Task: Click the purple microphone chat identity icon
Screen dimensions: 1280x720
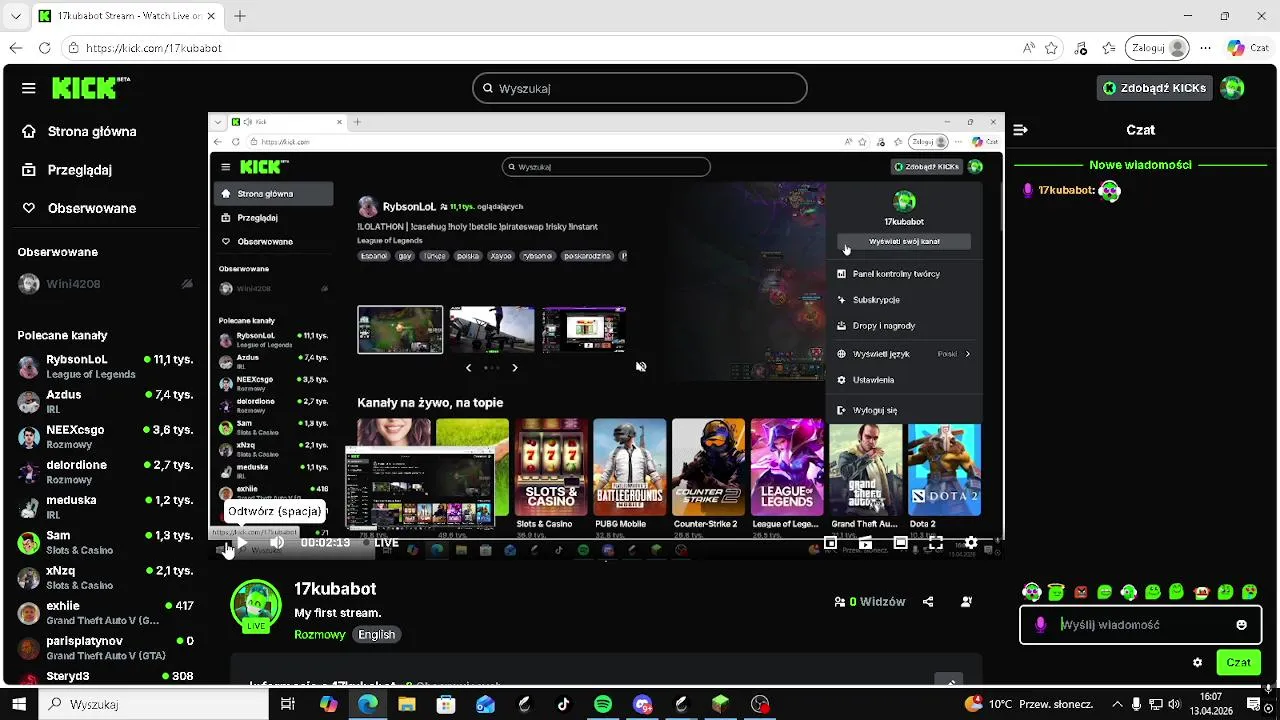Action: [x=1040, y=625]
